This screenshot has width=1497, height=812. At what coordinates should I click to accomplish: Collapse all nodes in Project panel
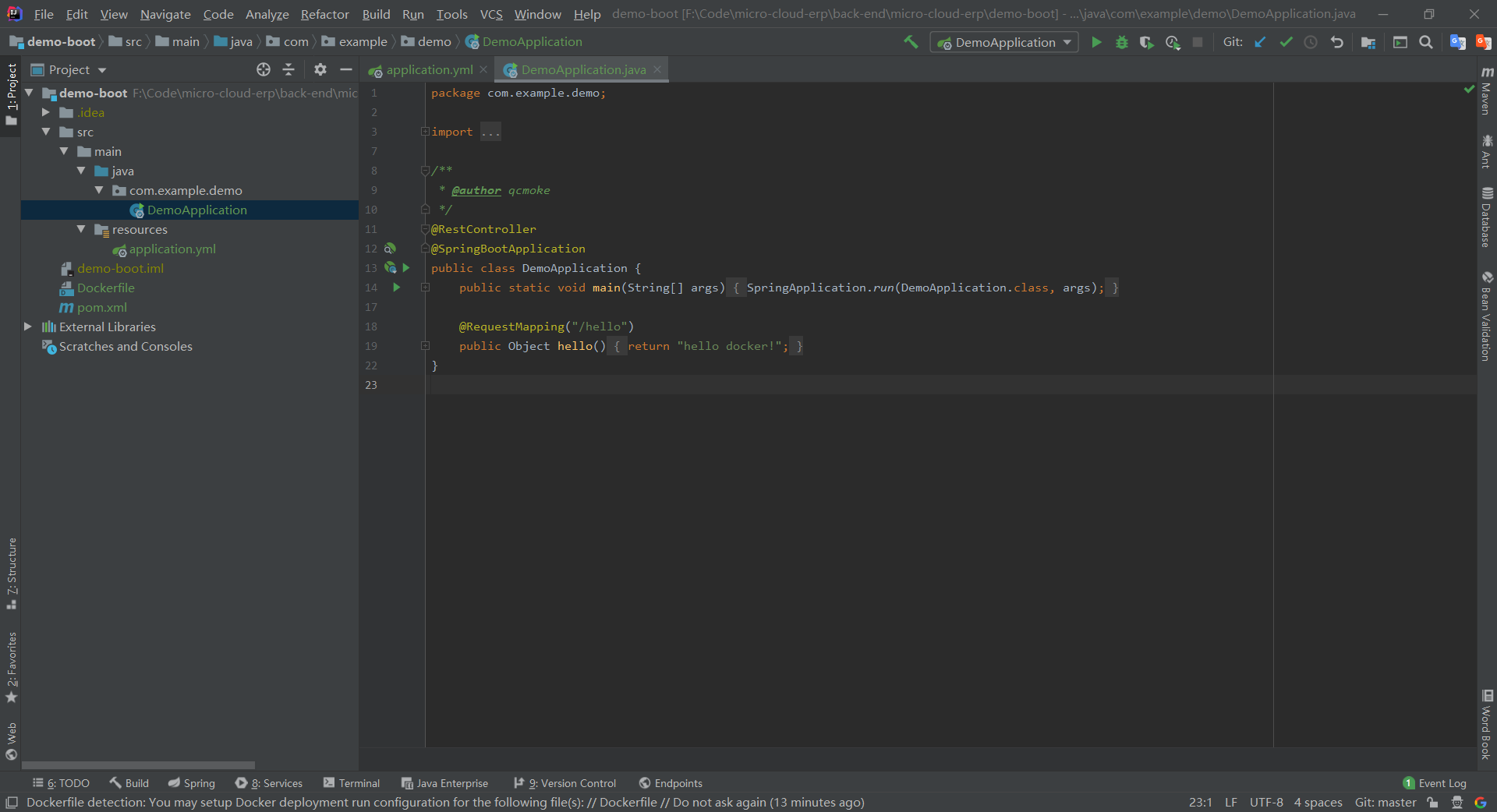click(x=288, y=69)
